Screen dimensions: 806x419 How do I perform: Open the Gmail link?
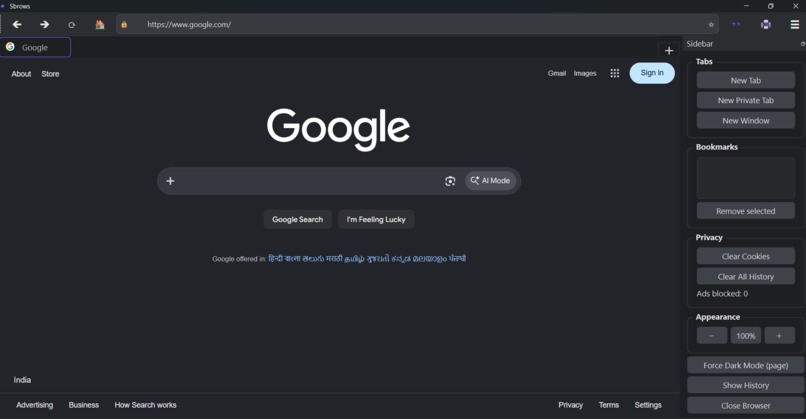pyautogui.click(x=556, y=74)
